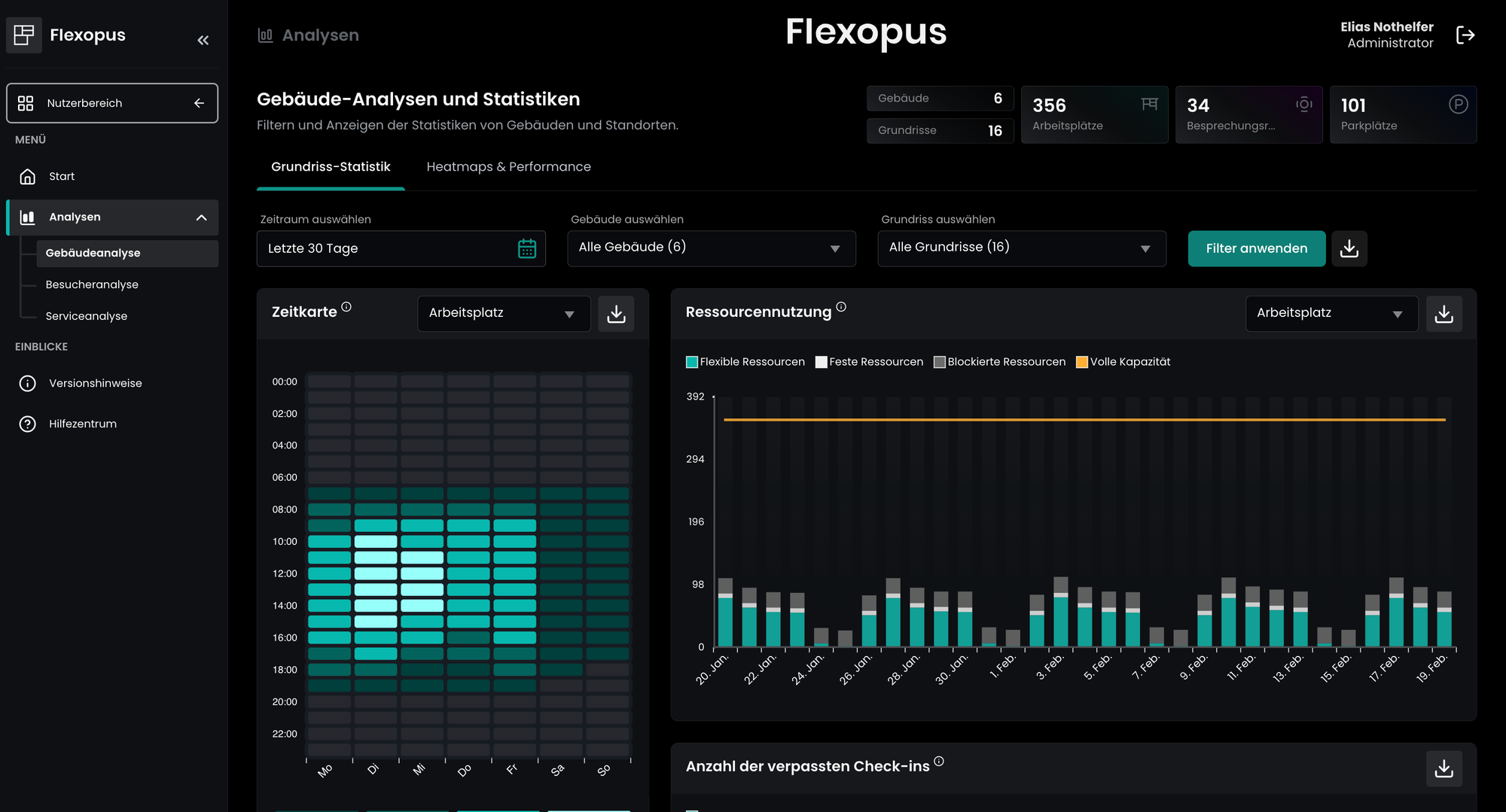Download the Ressourcennutzung chart
Image resolution: width=1506 pixels, height=812 pixels.
1444,314
